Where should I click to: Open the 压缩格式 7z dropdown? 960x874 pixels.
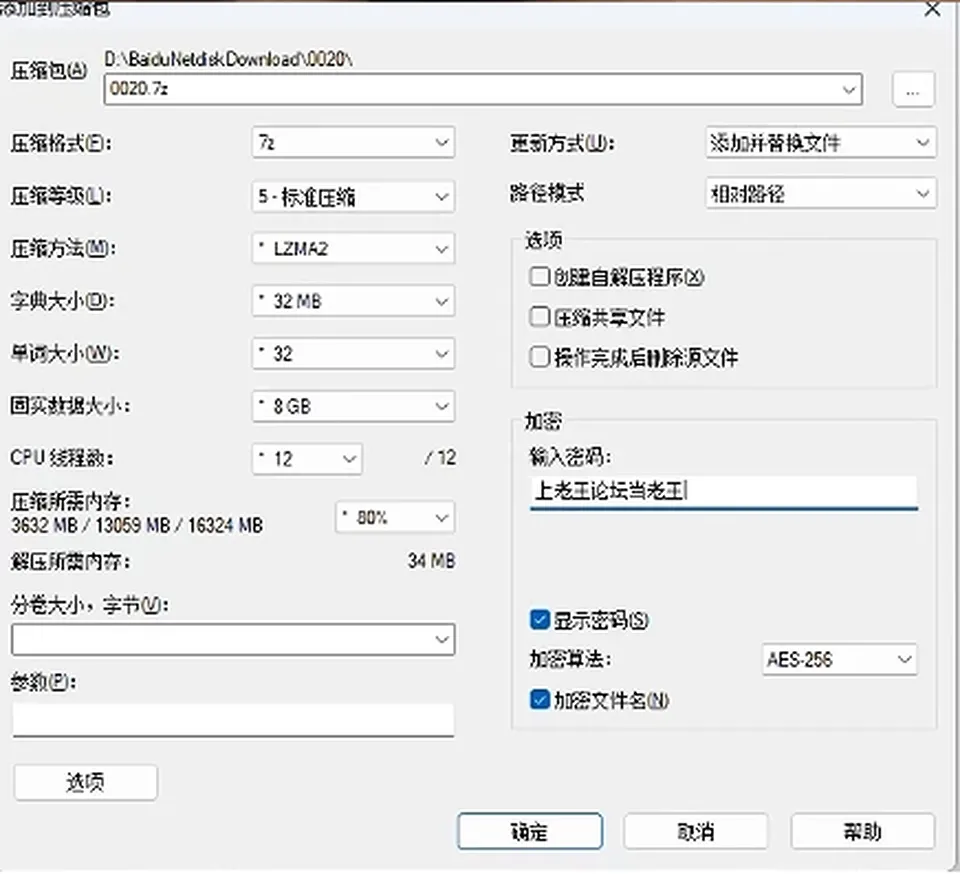[353, 143]
